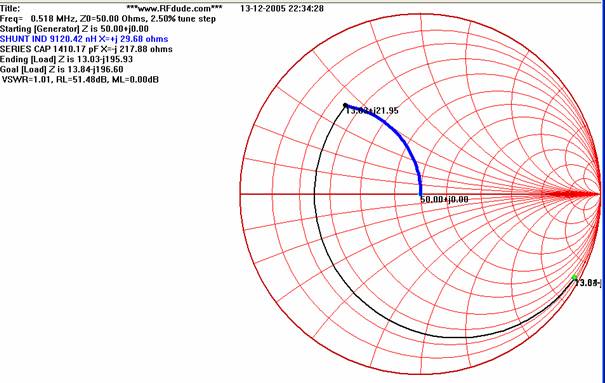Open the www.RFdude.com title text
This screenshot has height=383, width=605.
click(x=174, y=8)
